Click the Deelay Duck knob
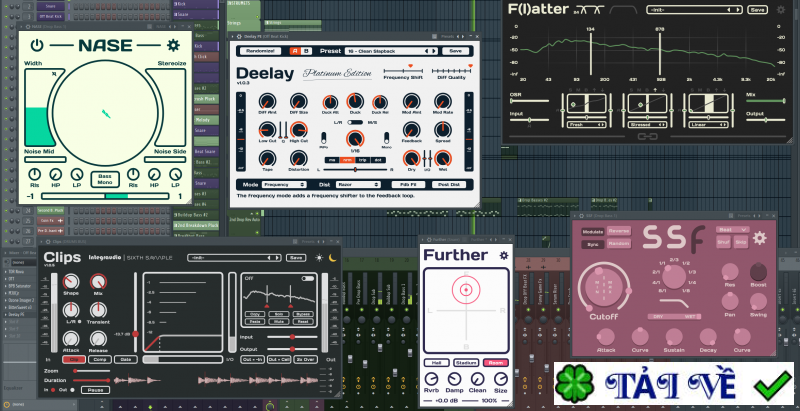This screenshot has width=800, height=411. 355,101
